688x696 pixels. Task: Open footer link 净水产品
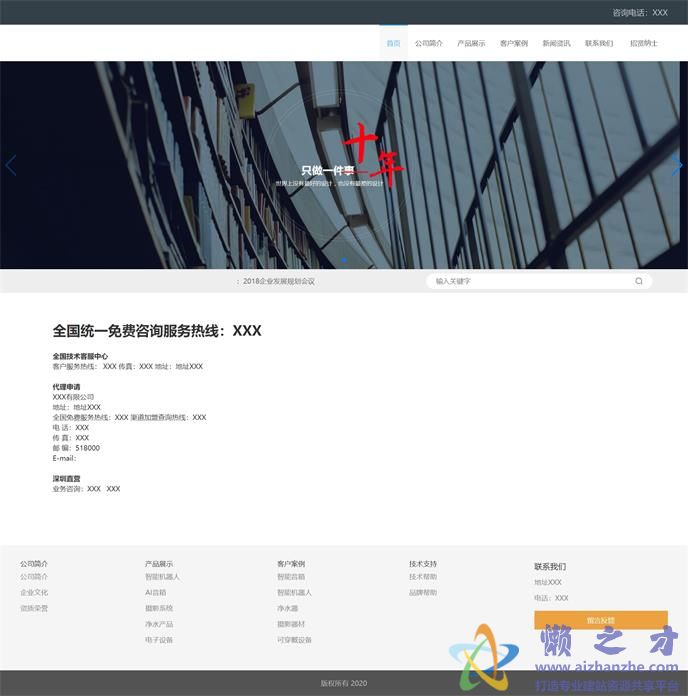pyautogui.click(x=159, y=624)
